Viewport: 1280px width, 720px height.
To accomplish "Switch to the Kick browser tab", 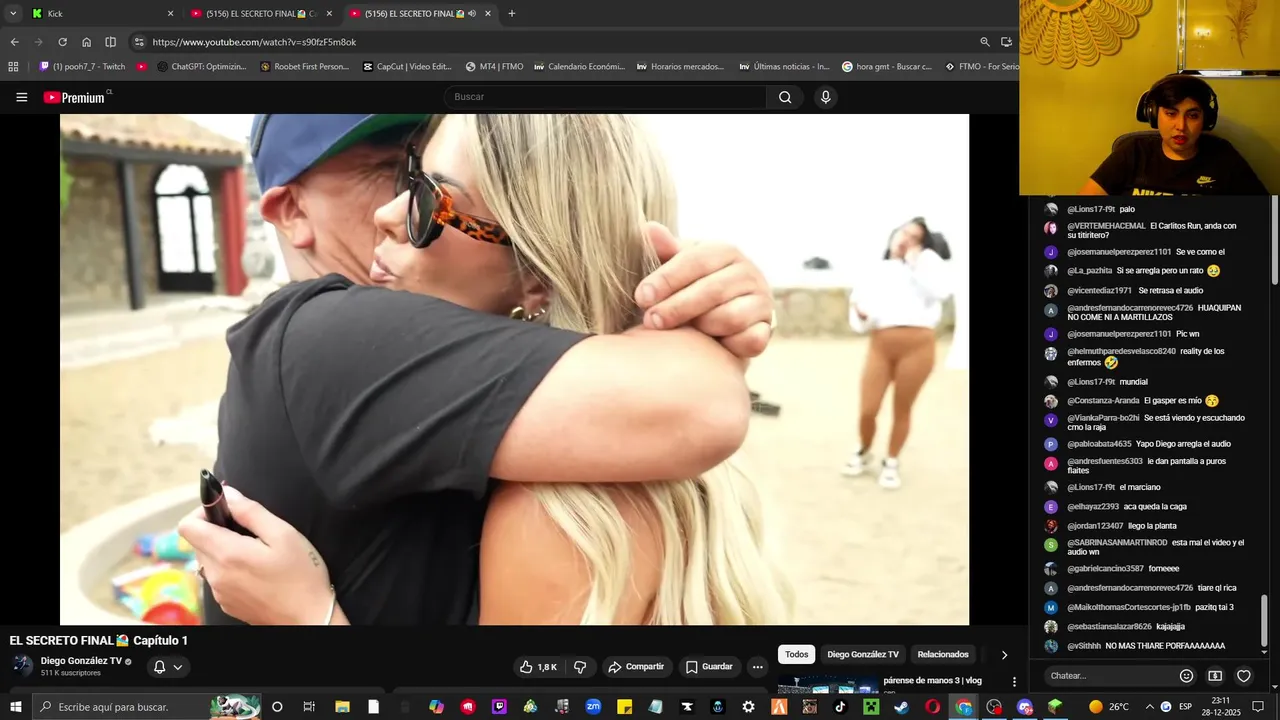I will tap(101, 14).
